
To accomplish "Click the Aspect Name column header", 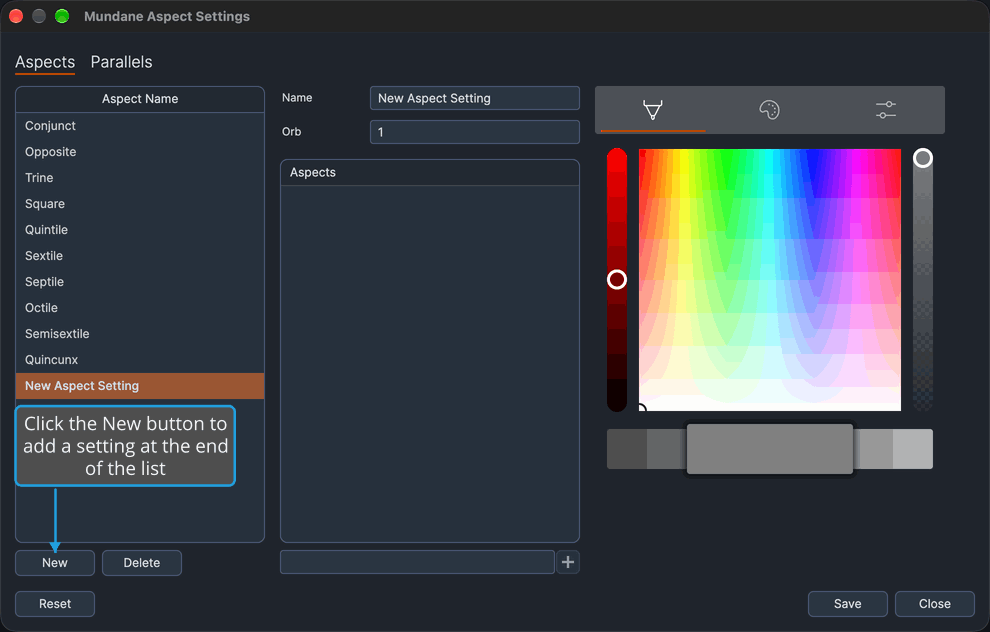I will coord(140,98).
